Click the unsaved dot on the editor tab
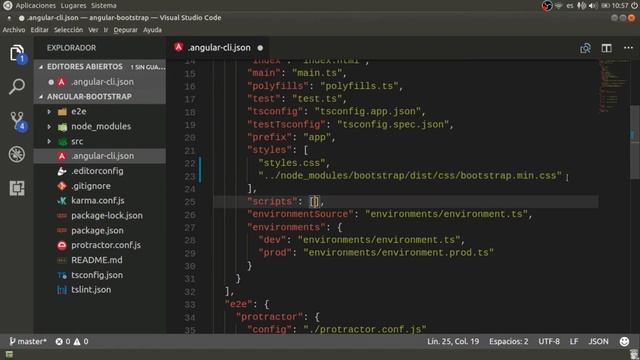The height and width of the screenshot is (360, 640). pos(260,48)
